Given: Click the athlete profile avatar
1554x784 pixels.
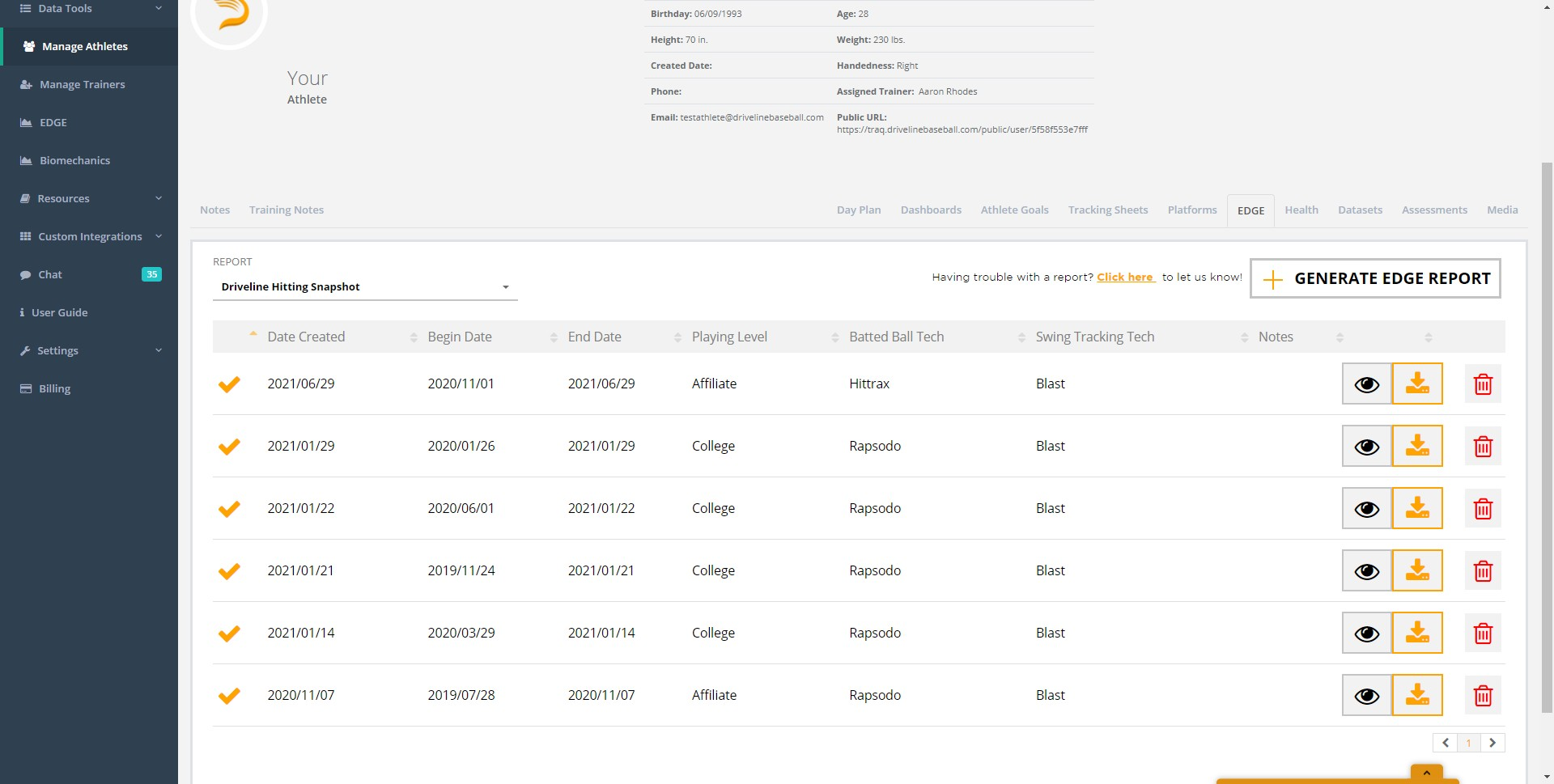Looking at the screenshot, I should [x=229, y=16].
